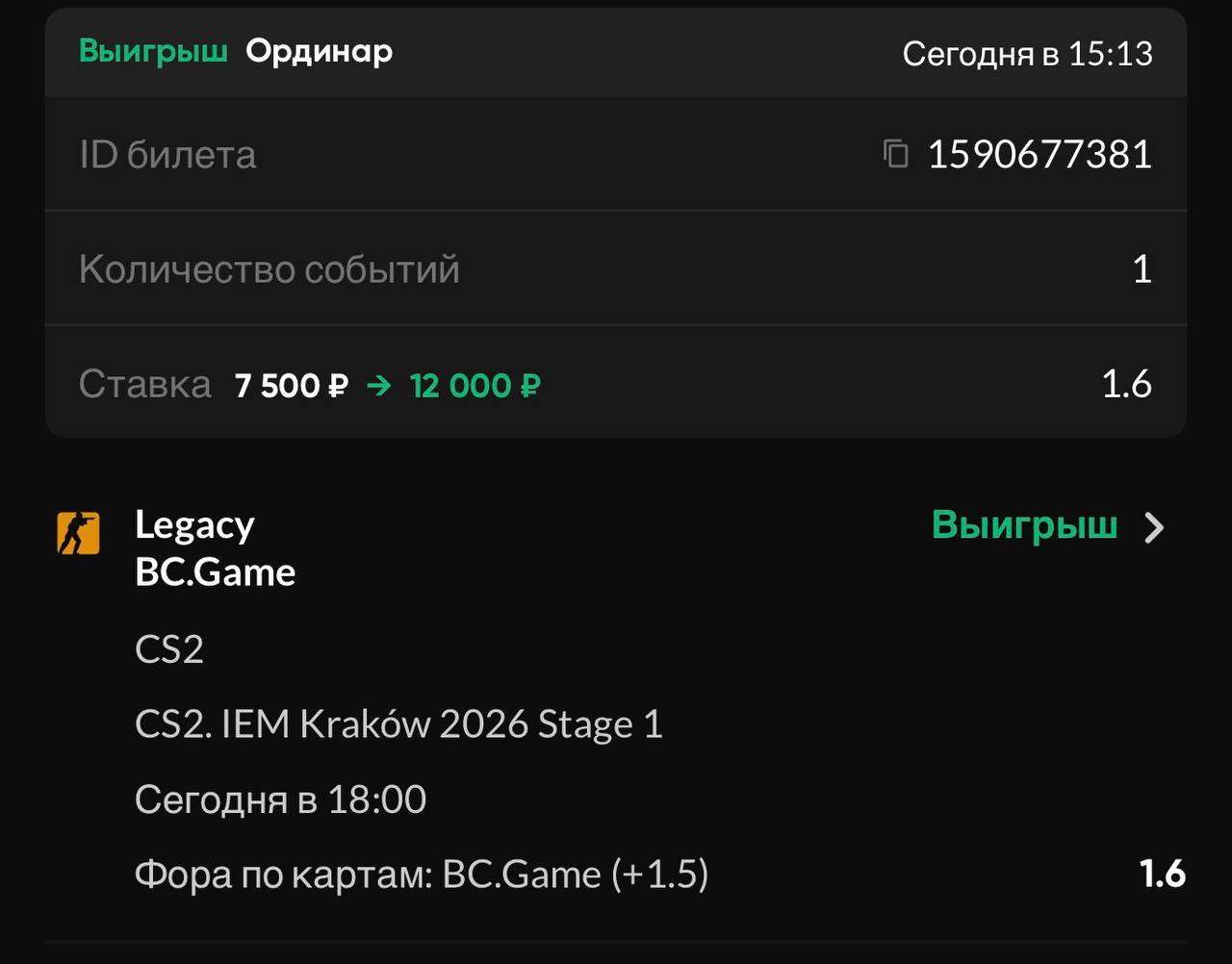Copy the ticket ID with the copy icon
Image resolution: width=1232 pixels, height=964 pixels.
pyautogui.click(x=896, y=154)
